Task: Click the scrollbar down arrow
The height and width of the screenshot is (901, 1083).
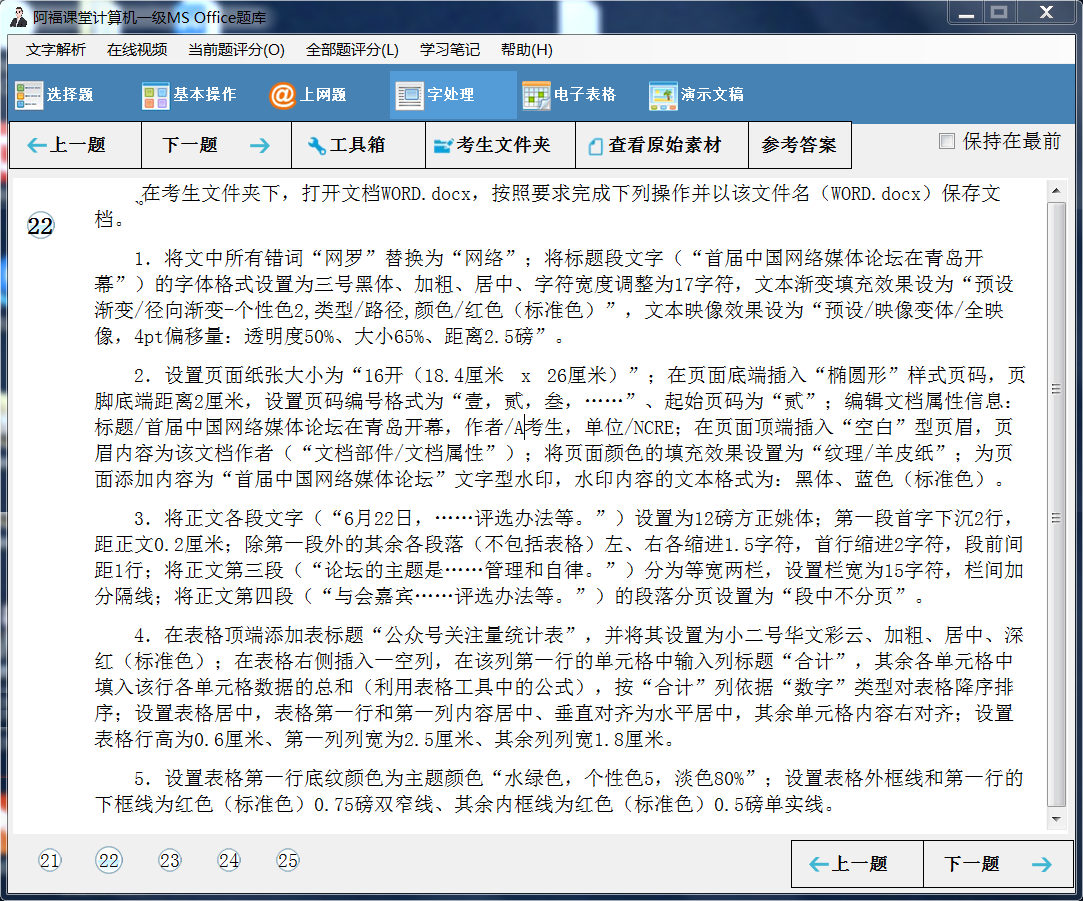Action: click(1056, 820)
